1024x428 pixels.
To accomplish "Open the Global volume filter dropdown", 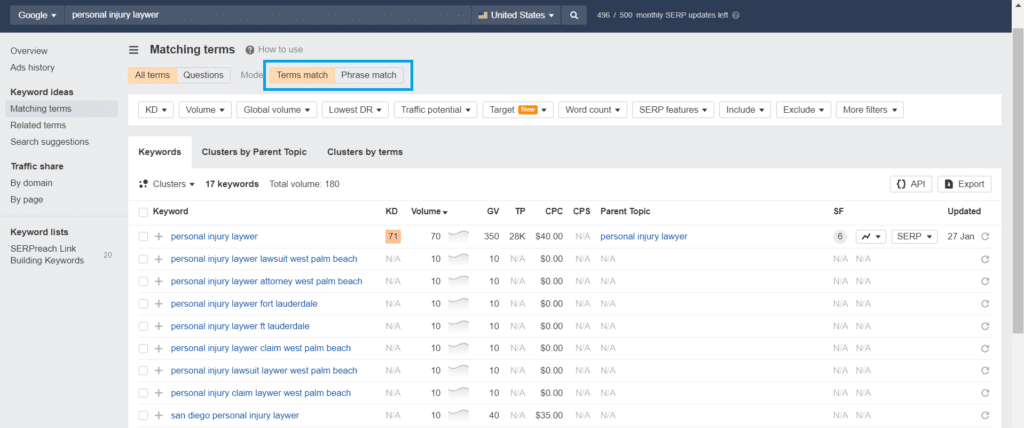I will [x=277, y=110].
